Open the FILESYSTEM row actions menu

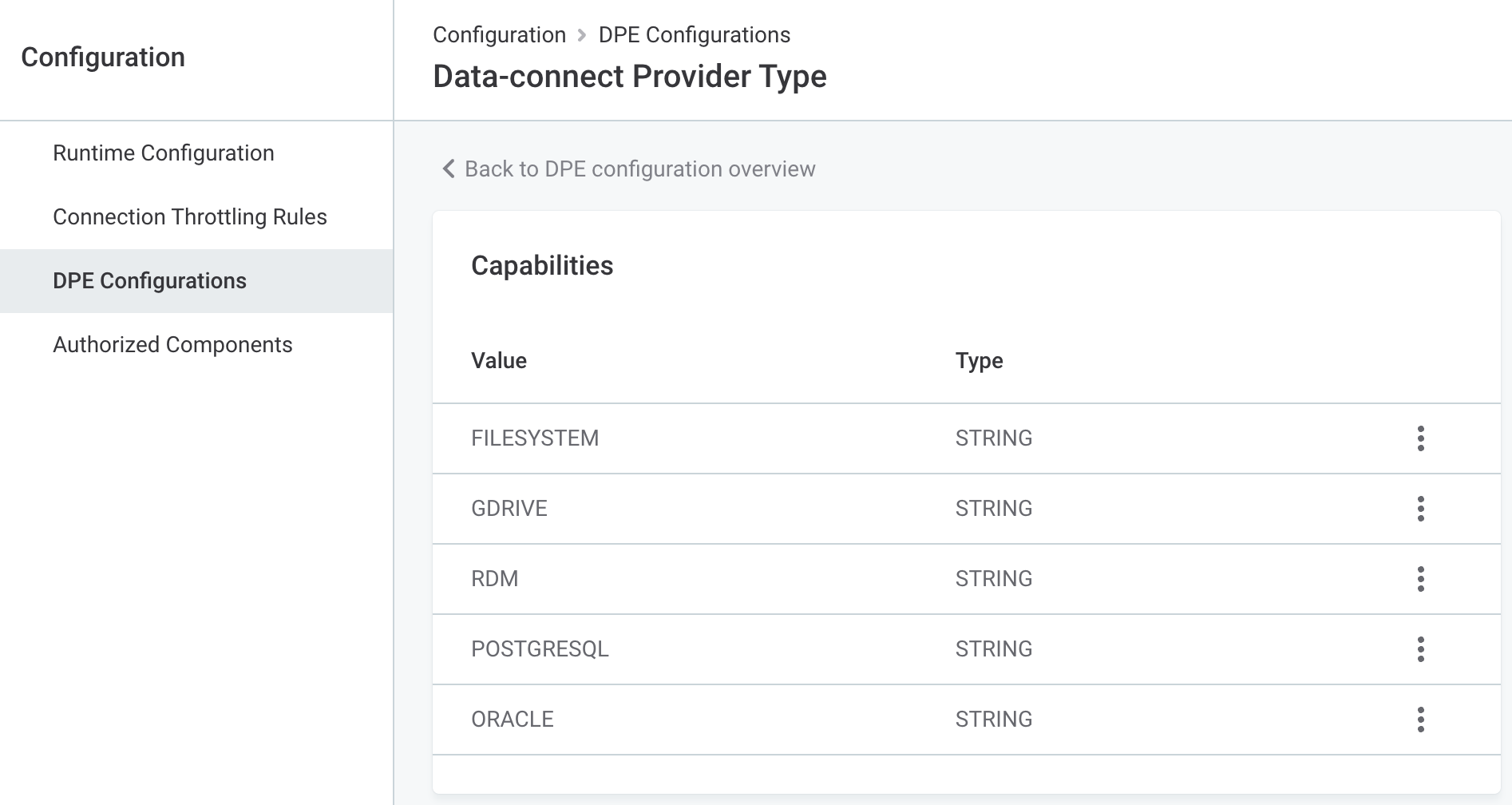point(1420,438)
